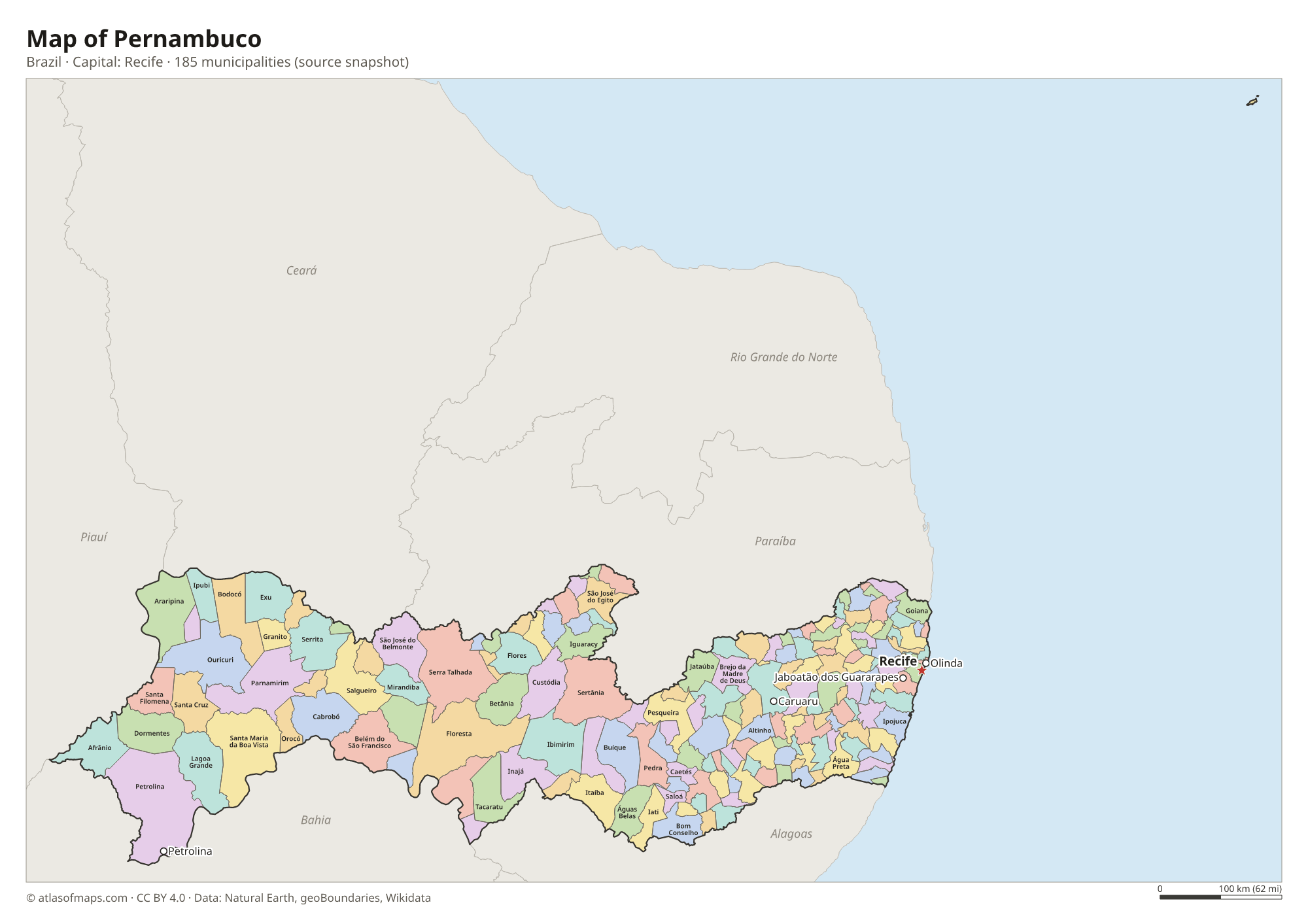Click the Caruaru city circle marker
The height and width of the screenshot is (924, 1308).
(774, 701)
